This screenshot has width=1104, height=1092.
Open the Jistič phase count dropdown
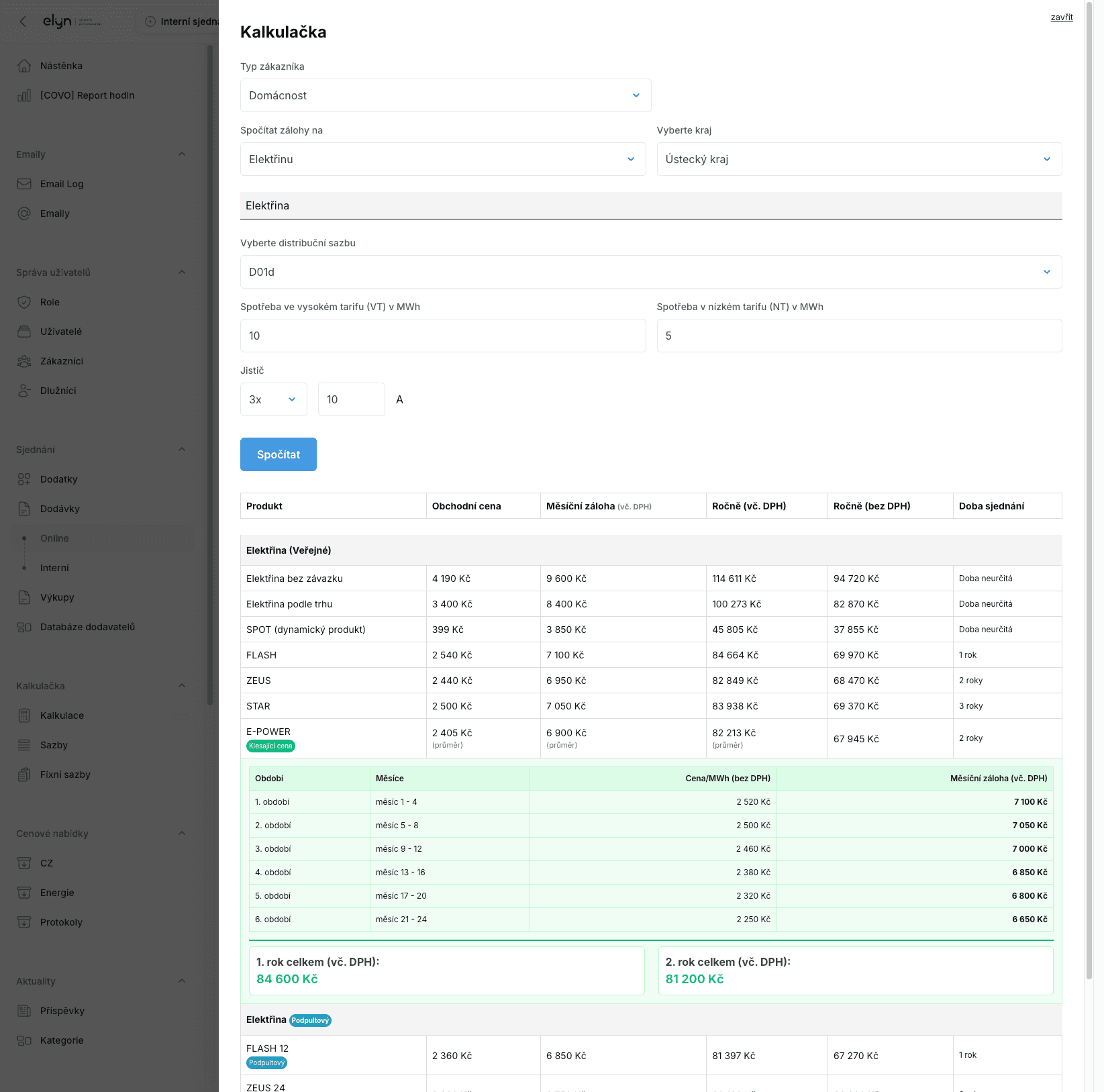pos(273,399)
